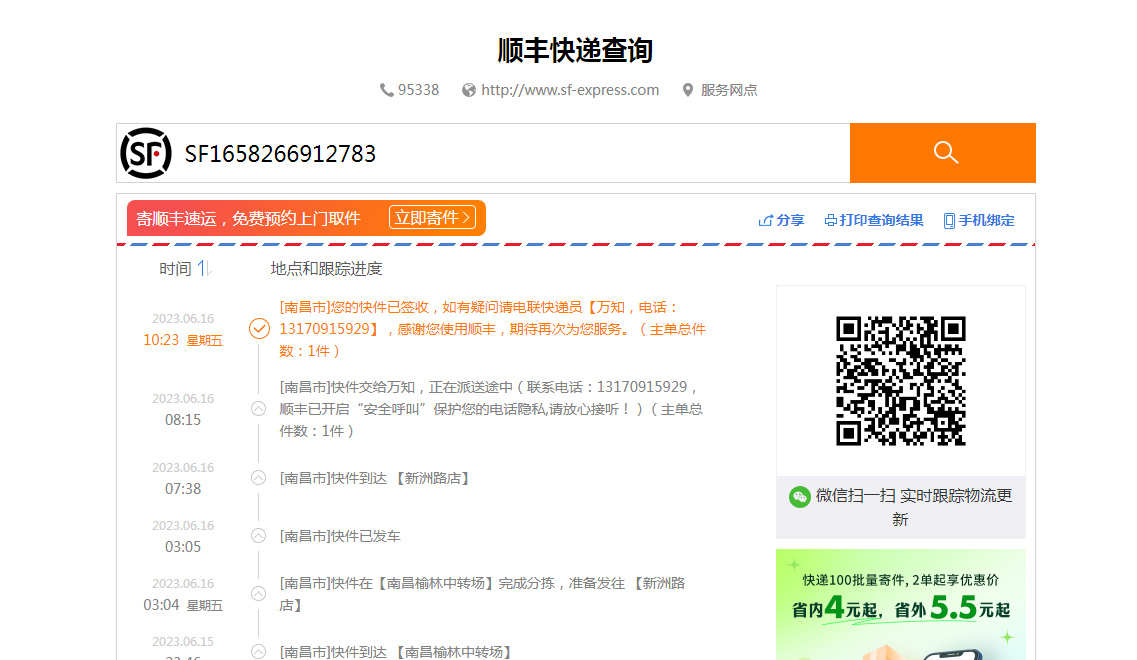Image resolution: width=1137 pixels, height=660 pixels.
Task: Click the 快件到达【南昌榆林中转场】 entry text
Action: pos(398,652)
